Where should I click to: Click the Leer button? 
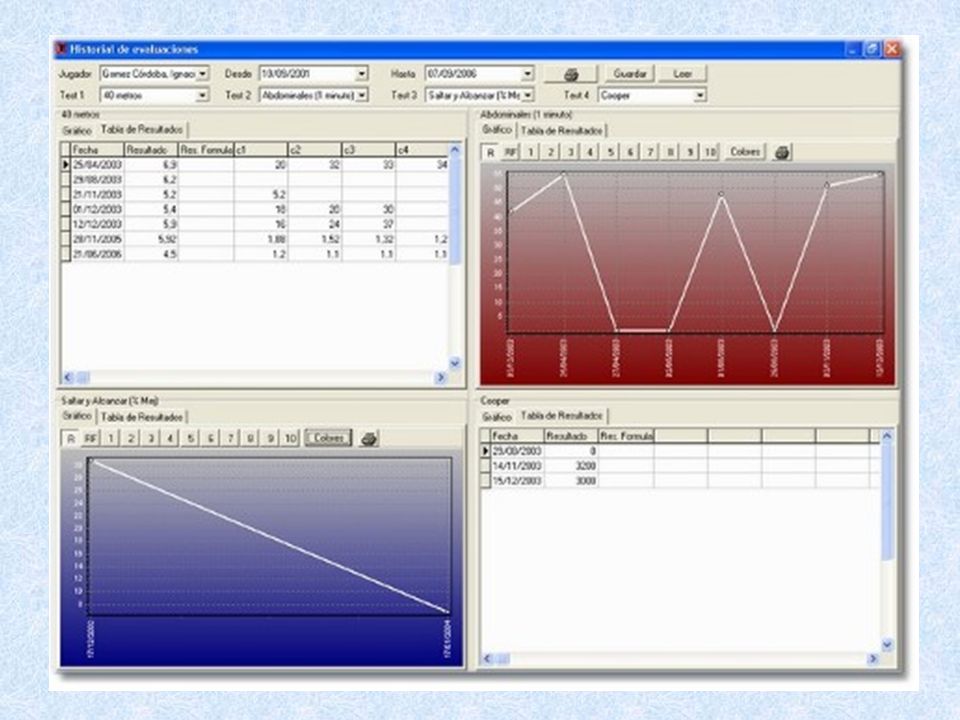tap(683, 74)
